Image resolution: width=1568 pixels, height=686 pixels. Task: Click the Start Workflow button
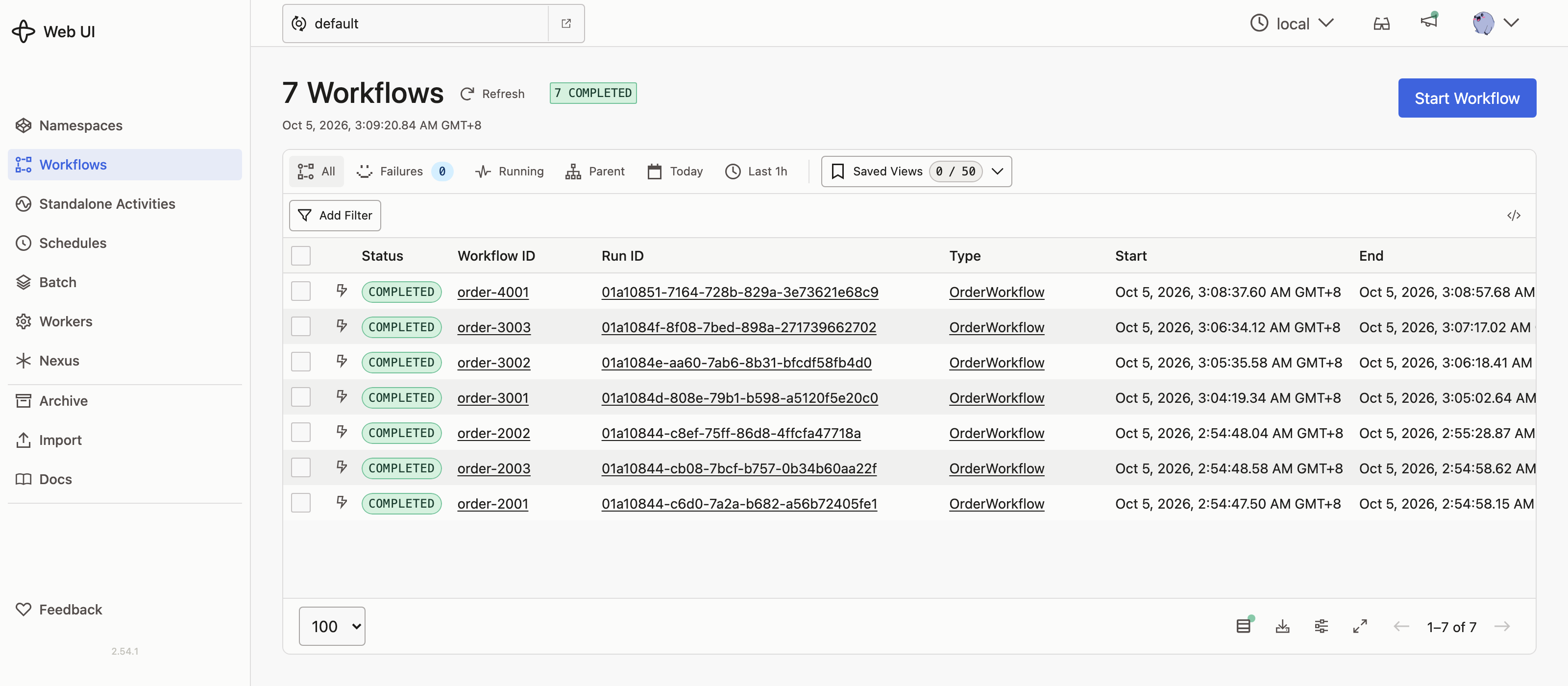[x=1467, y=98]
